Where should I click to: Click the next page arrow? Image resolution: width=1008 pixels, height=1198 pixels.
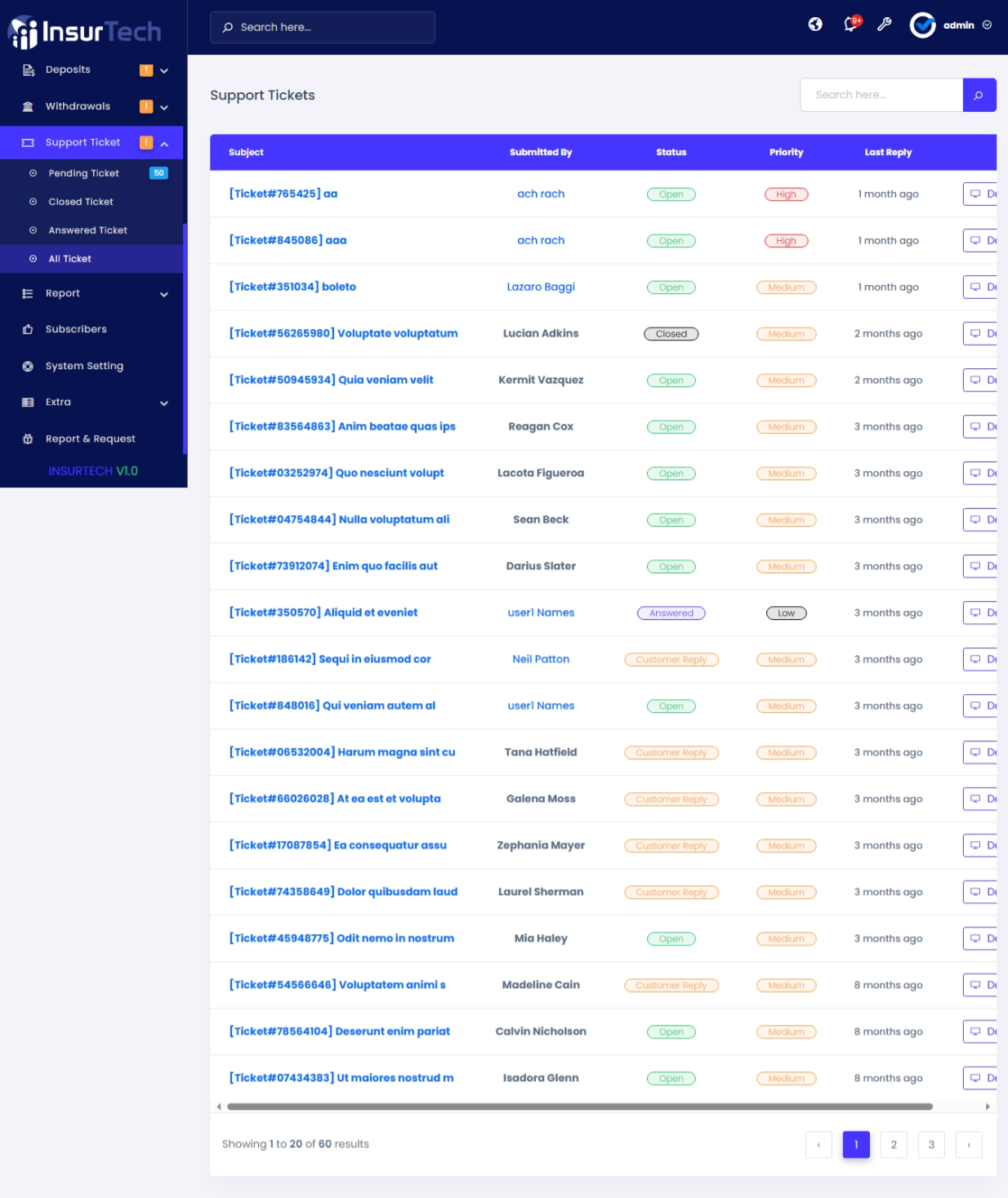[x=969, y=1145]
